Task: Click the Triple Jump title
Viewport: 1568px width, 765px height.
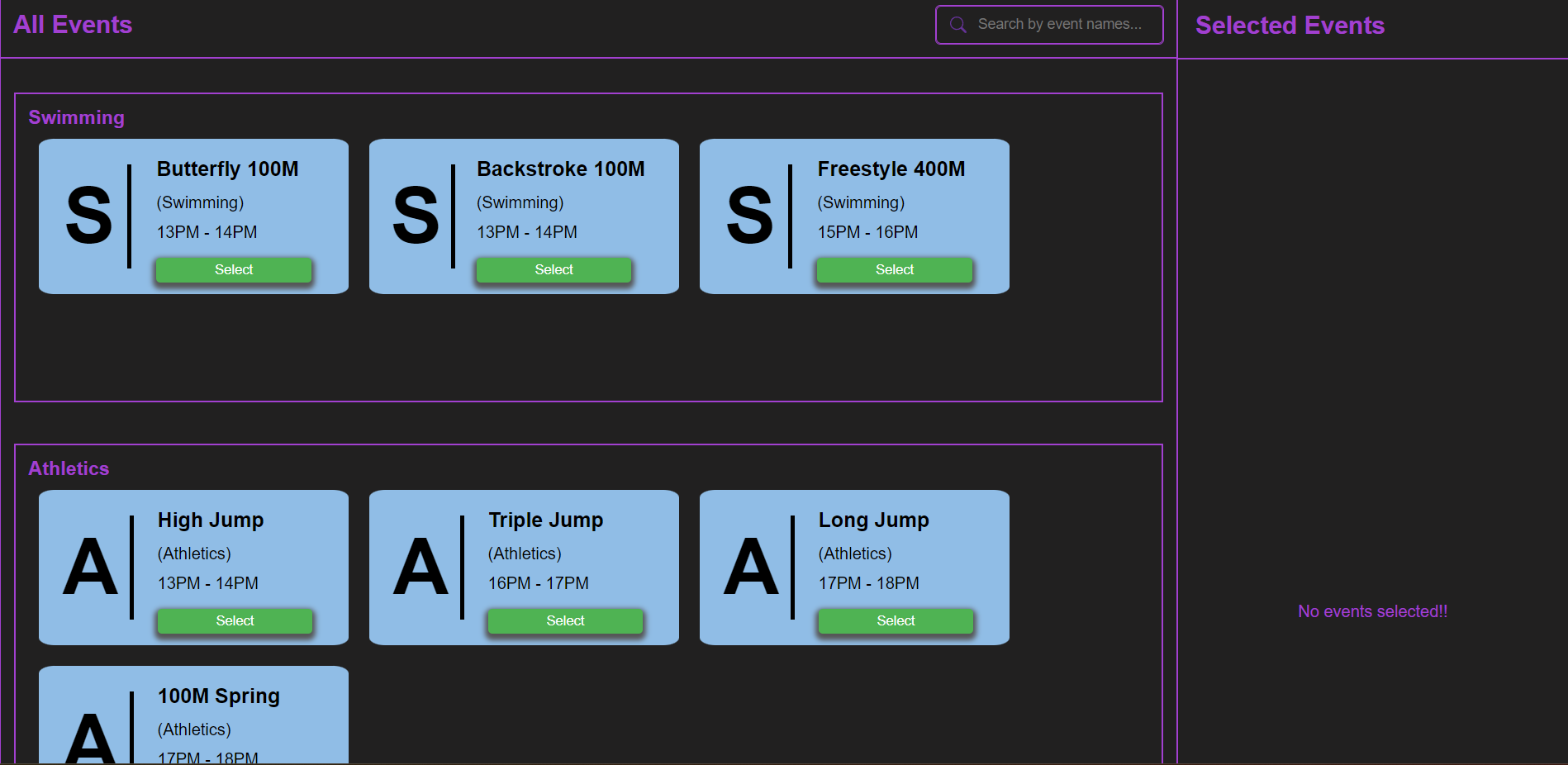Action: point(546,520)
